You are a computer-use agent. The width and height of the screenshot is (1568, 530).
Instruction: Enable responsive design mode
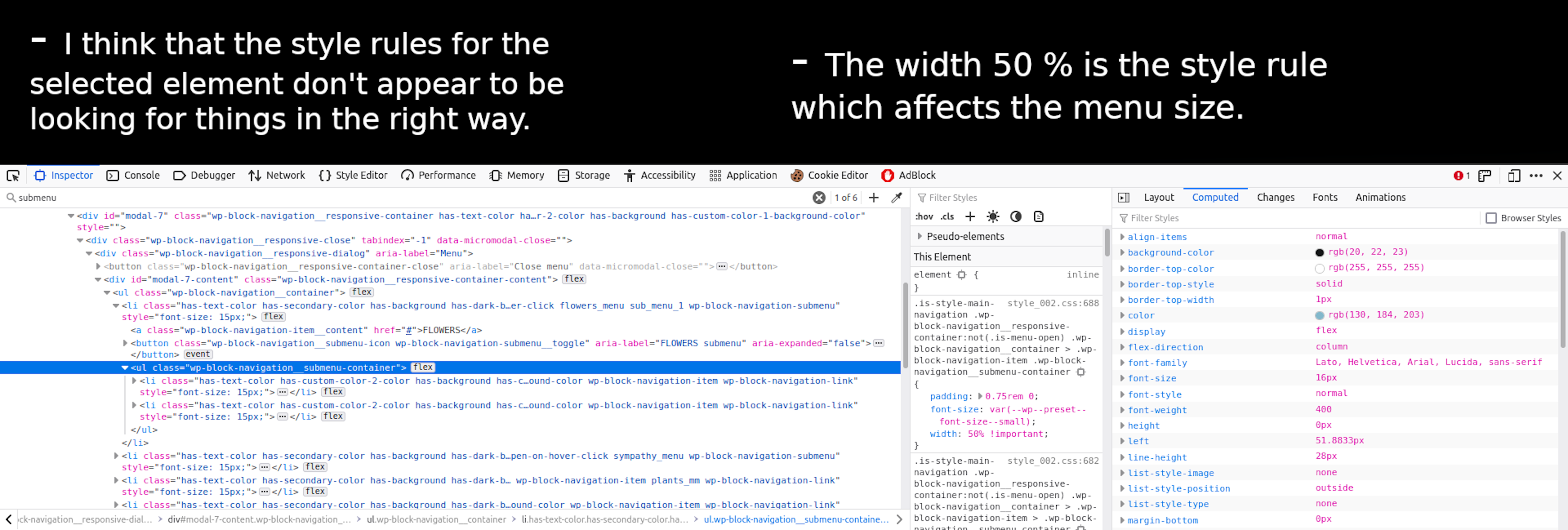click(1514, 176)
